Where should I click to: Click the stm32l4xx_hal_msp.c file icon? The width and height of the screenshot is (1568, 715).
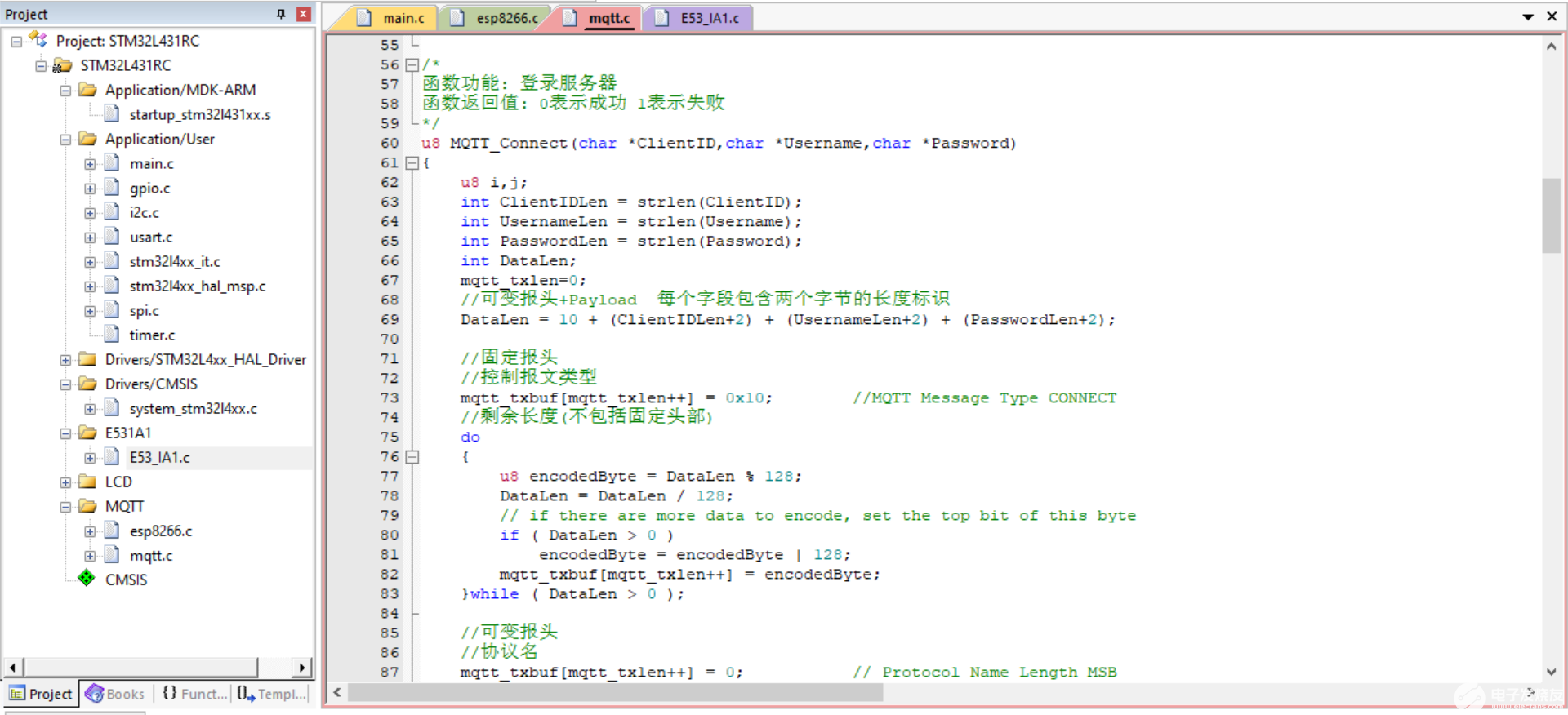point(112,286)
